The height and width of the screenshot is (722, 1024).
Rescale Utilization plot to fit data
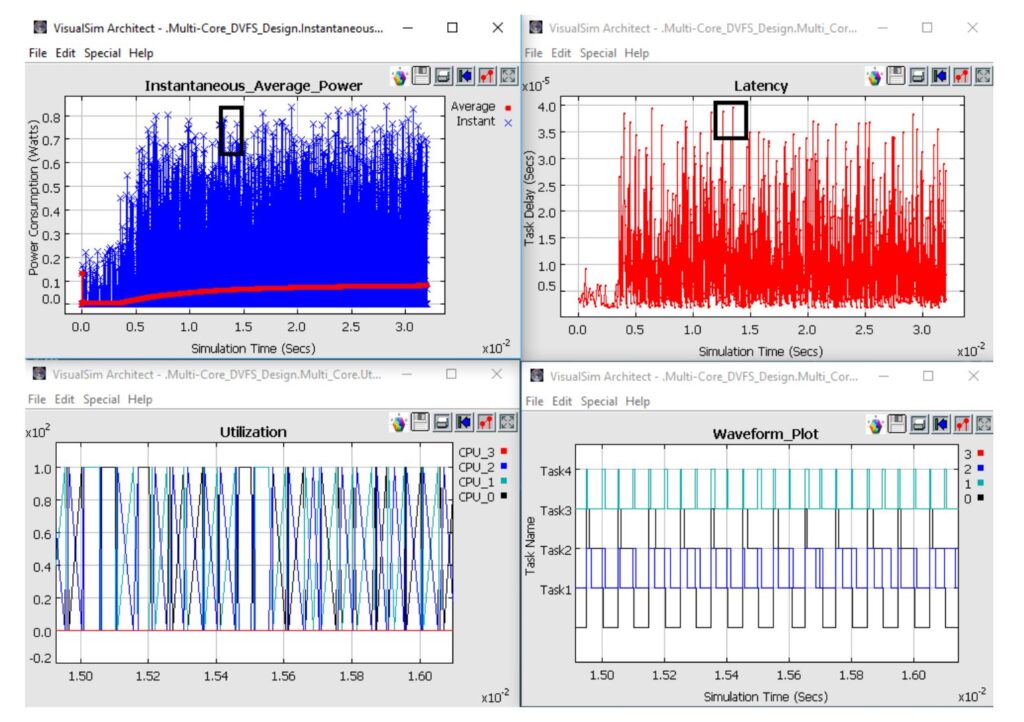click(507, 422)
